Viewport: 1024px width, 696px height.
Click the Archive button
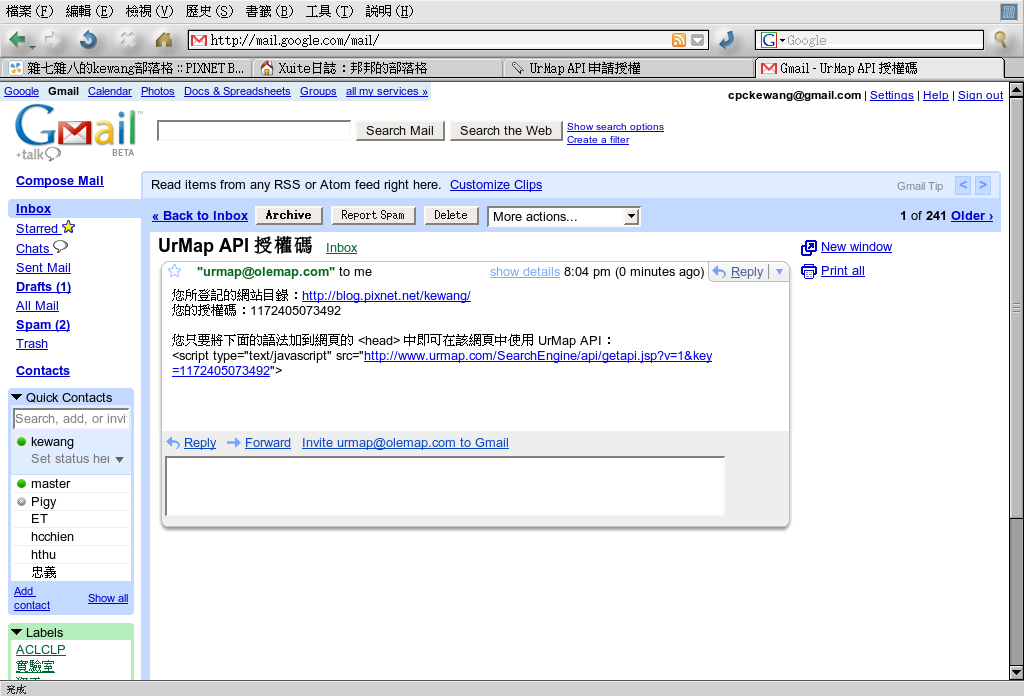click(x=288, y=215)
